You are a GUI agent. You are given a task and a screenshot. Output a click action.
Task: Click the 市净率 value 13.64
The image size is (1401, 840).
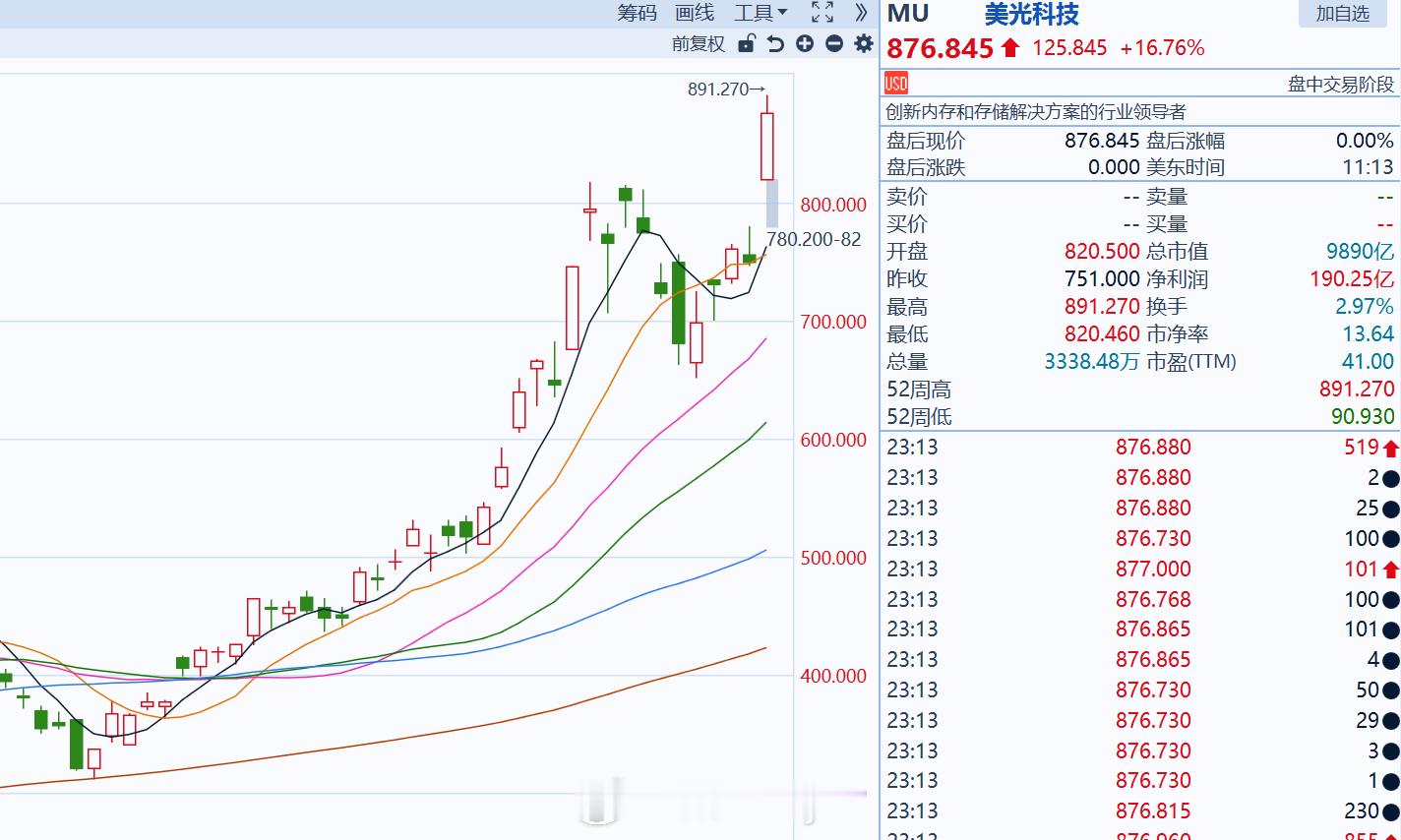1369,334
